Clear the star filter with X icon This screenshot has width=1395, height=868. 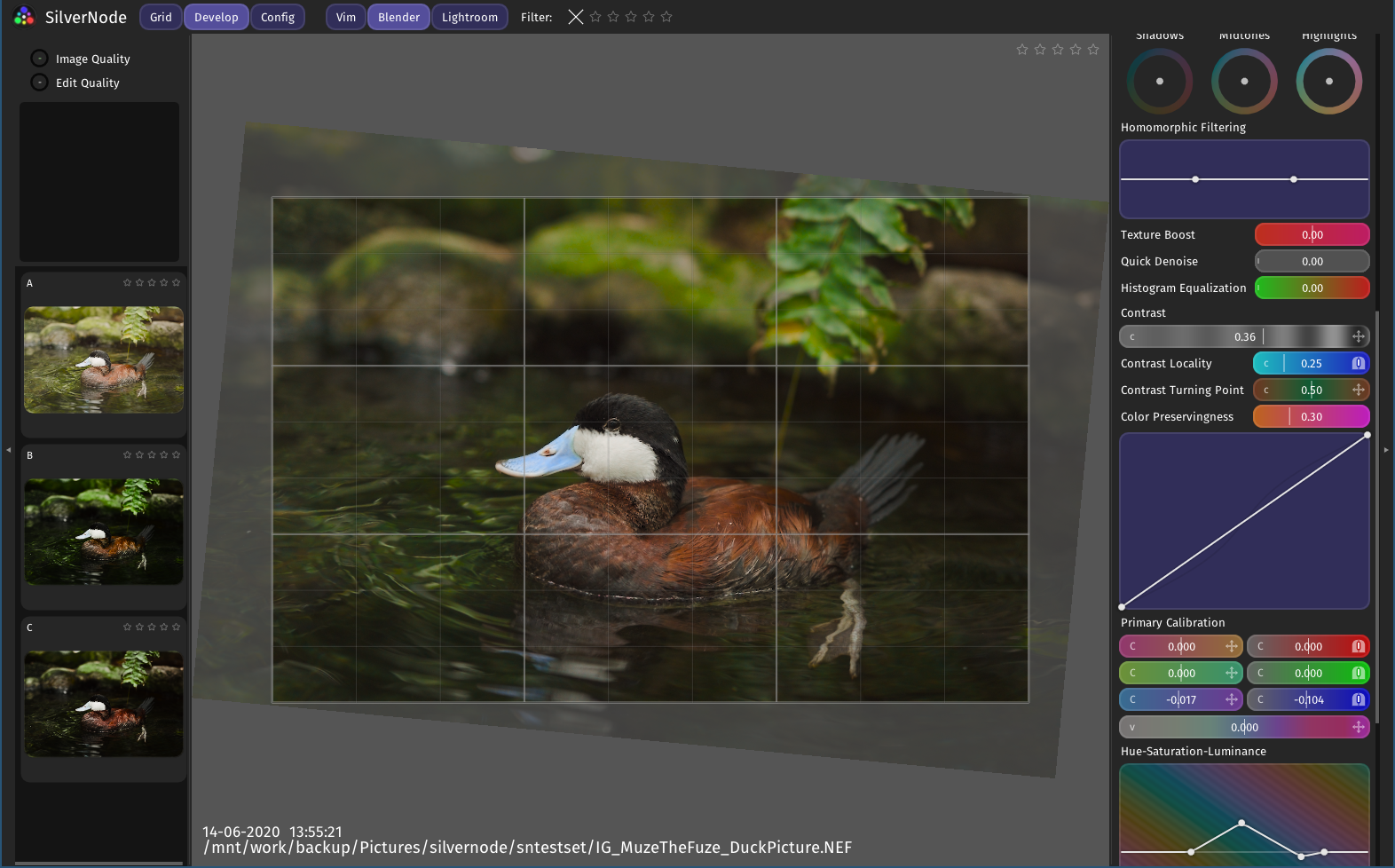pyautogui.click(x=576, y=17)
